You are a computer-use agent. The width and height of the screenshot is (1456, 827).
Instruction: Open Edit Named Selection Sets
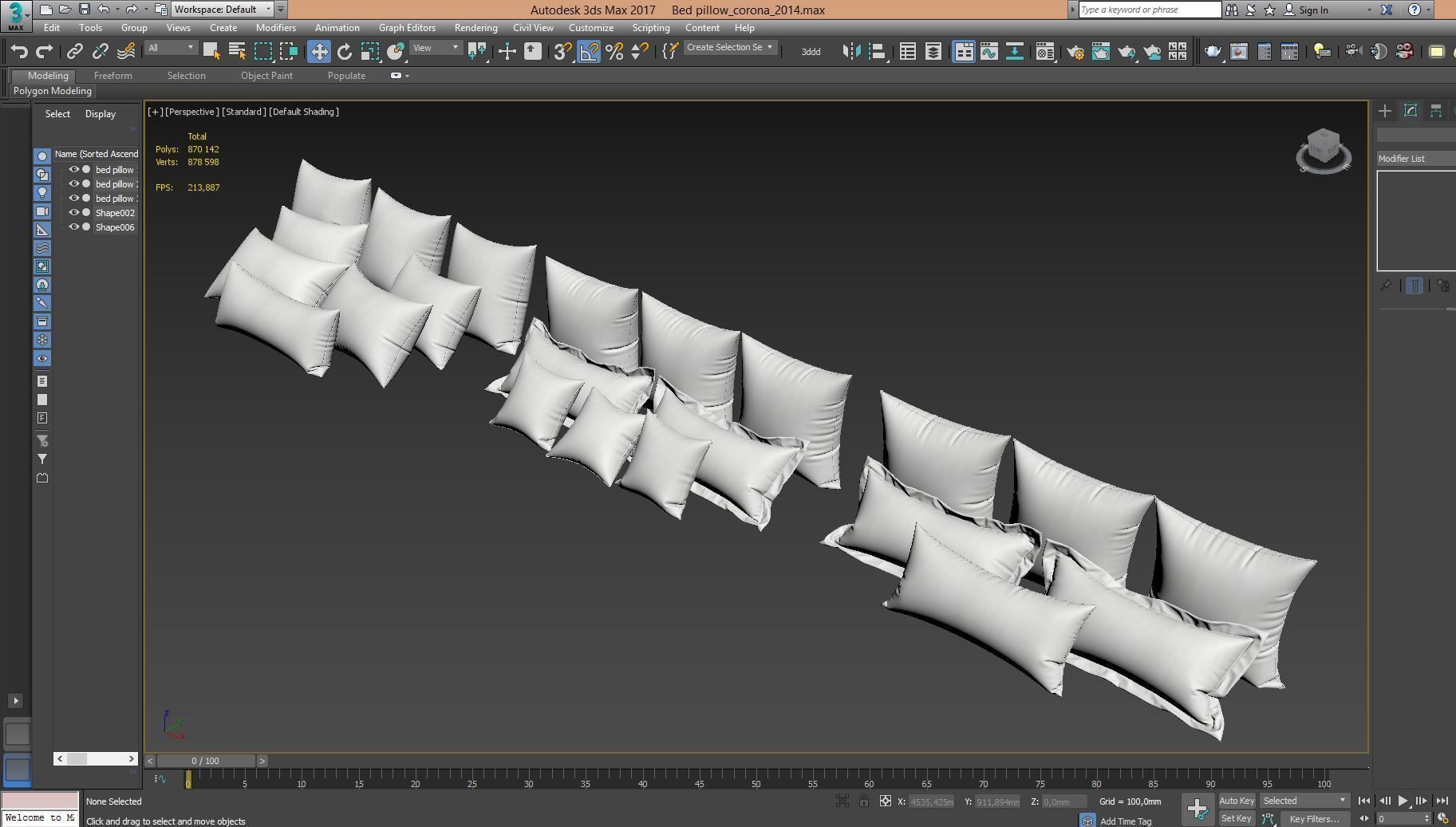tap(671, 52)
